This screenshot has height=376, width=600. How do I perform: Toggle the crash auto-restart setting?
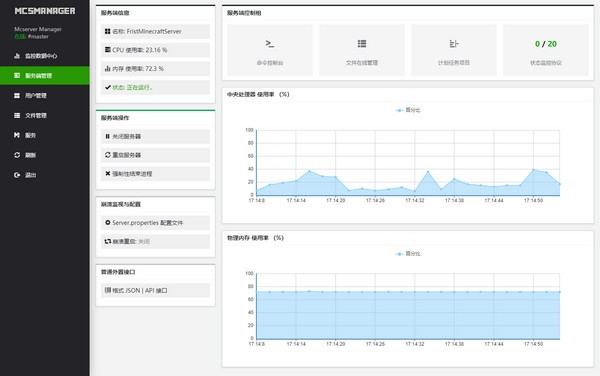tap(155, 241)
